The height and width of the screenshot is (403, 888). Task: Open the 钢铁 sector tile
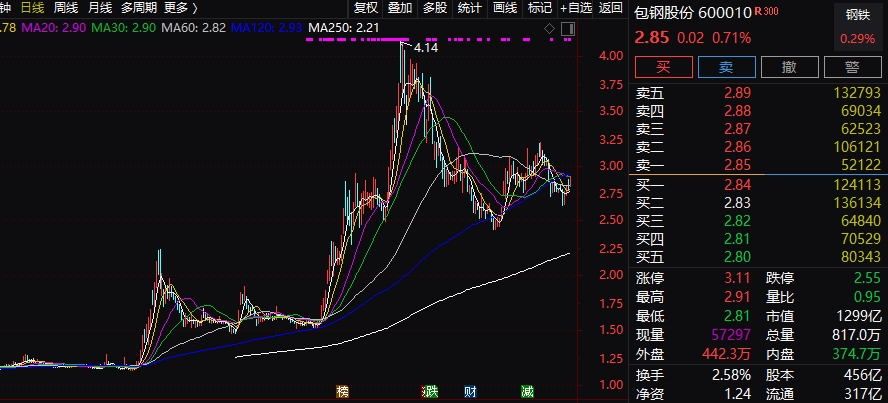857,26
